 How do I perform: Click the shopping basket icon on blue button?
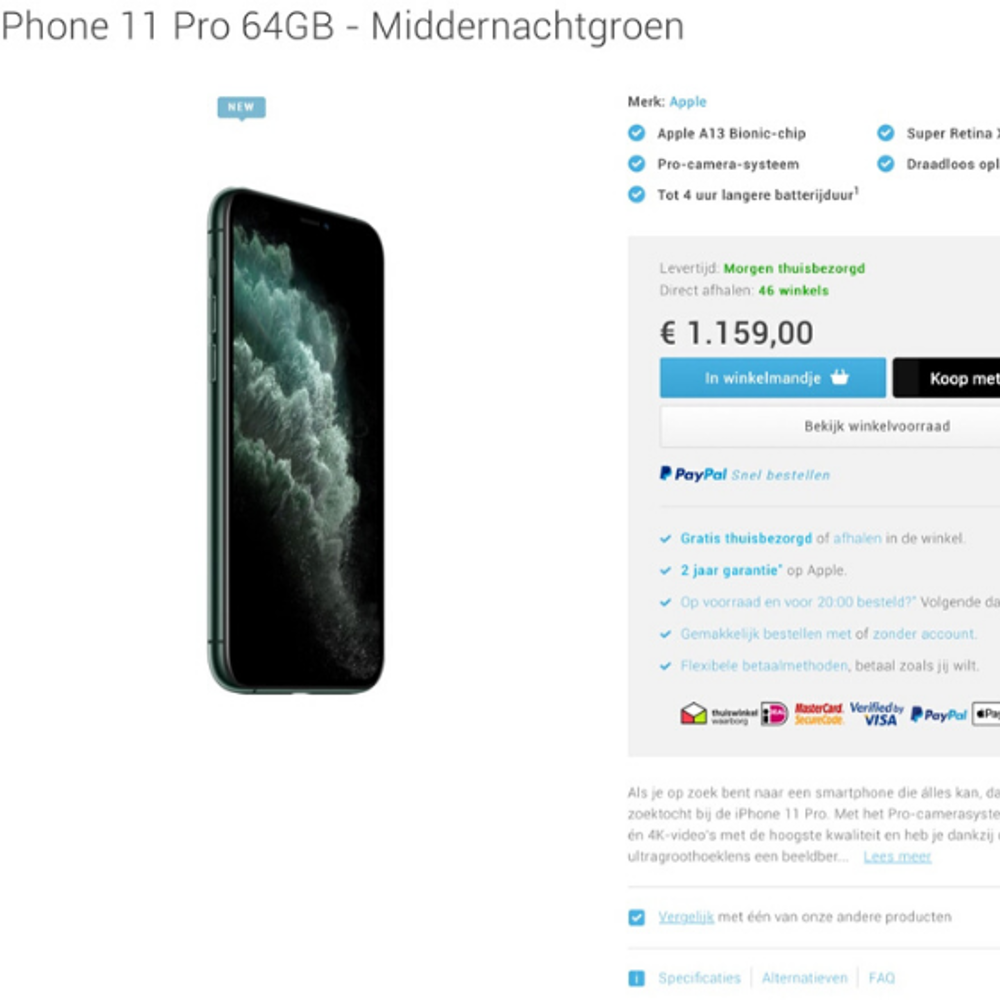pos(839,378)
